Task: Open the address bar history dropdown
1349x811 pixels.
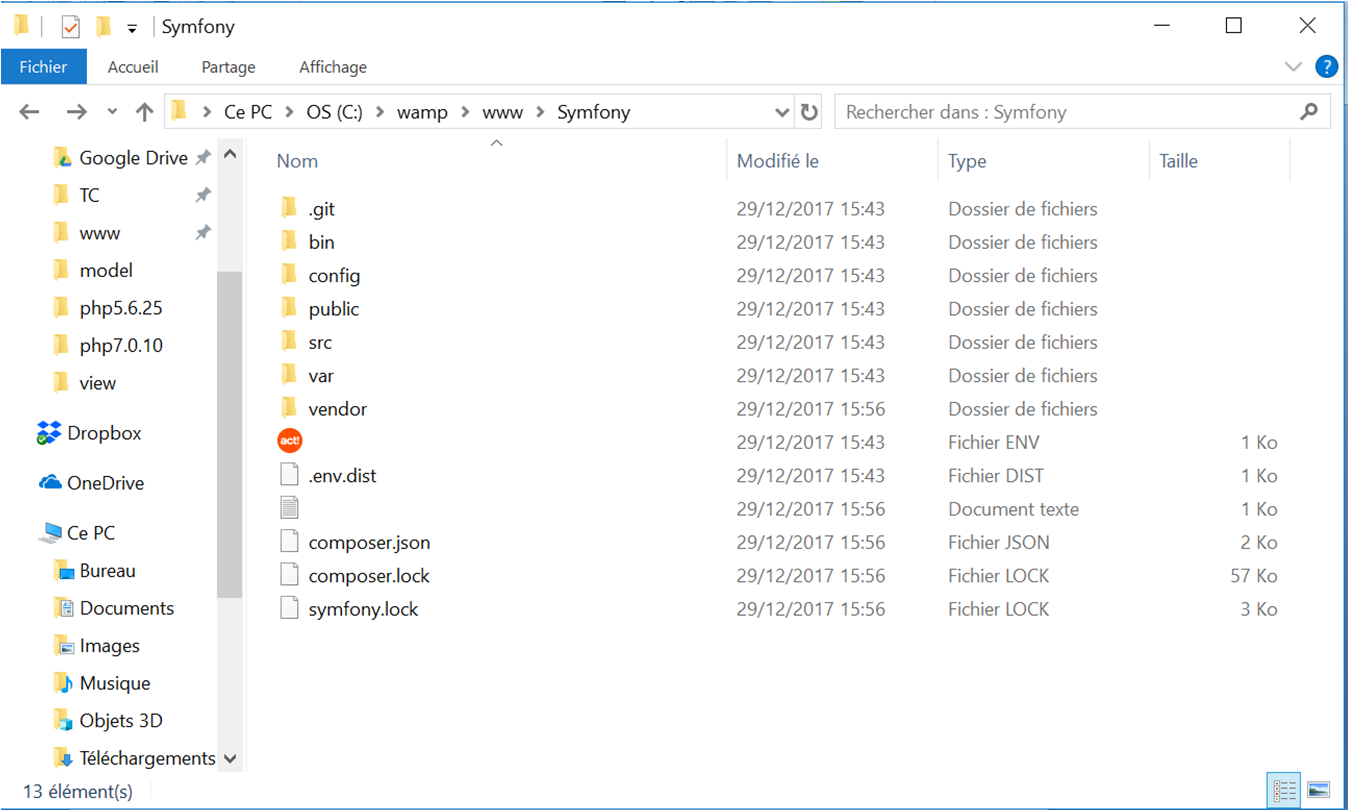Action: click(x=782, y=112)
